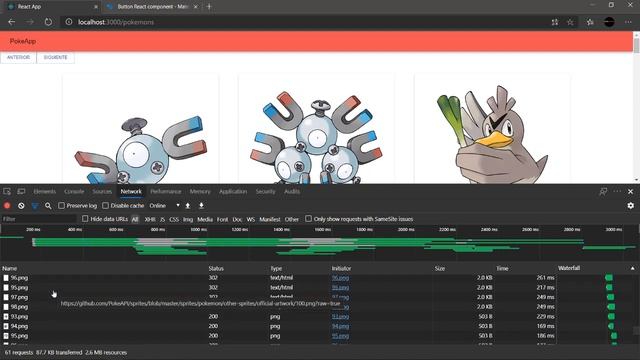This screenshot has height=360, width=640.
Task: Select the 93.png request row
Action: coord(278,316)
